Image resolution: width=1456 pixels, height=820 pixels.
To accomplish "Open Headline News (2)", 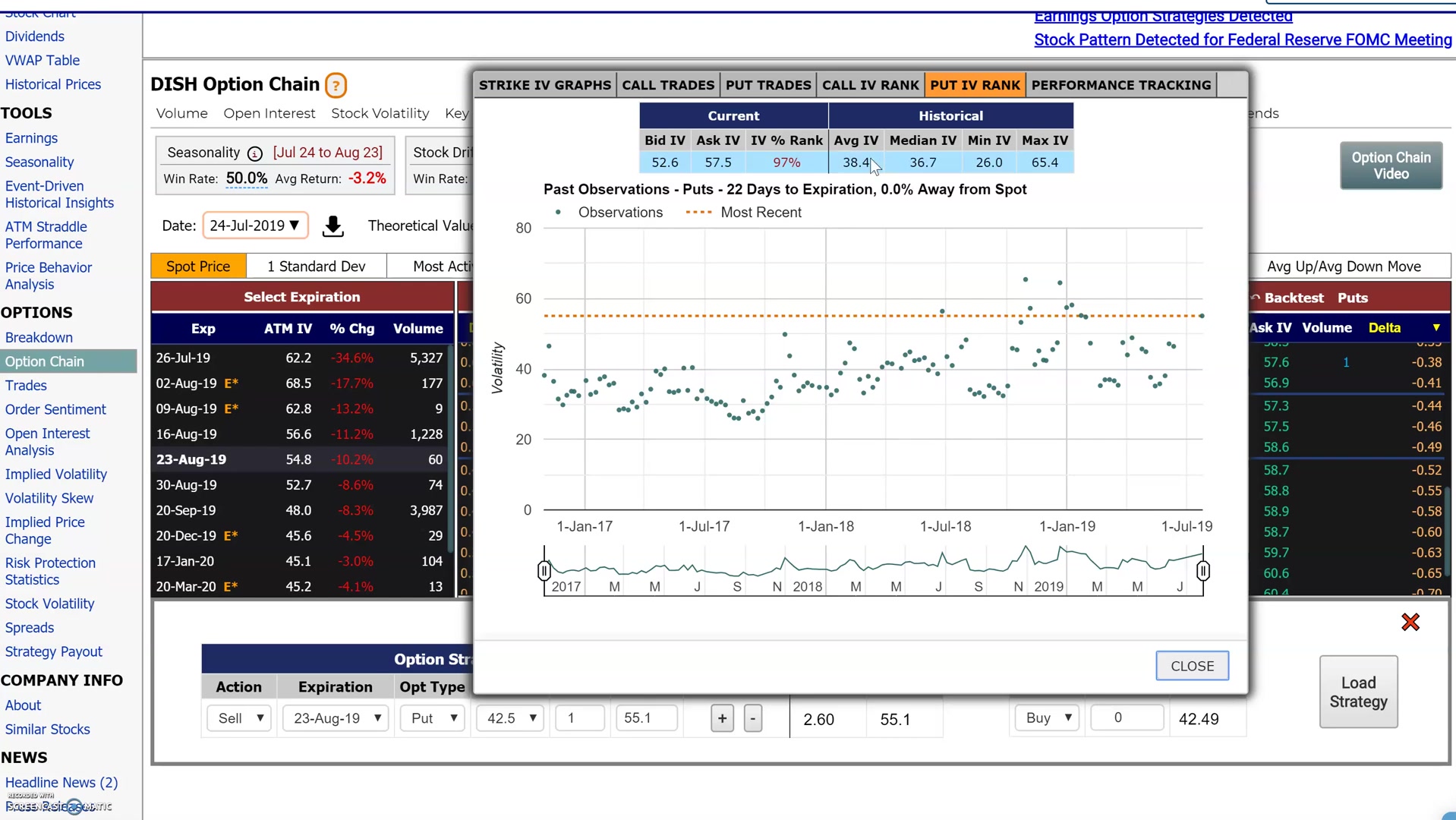I will [x=61, y=783].
